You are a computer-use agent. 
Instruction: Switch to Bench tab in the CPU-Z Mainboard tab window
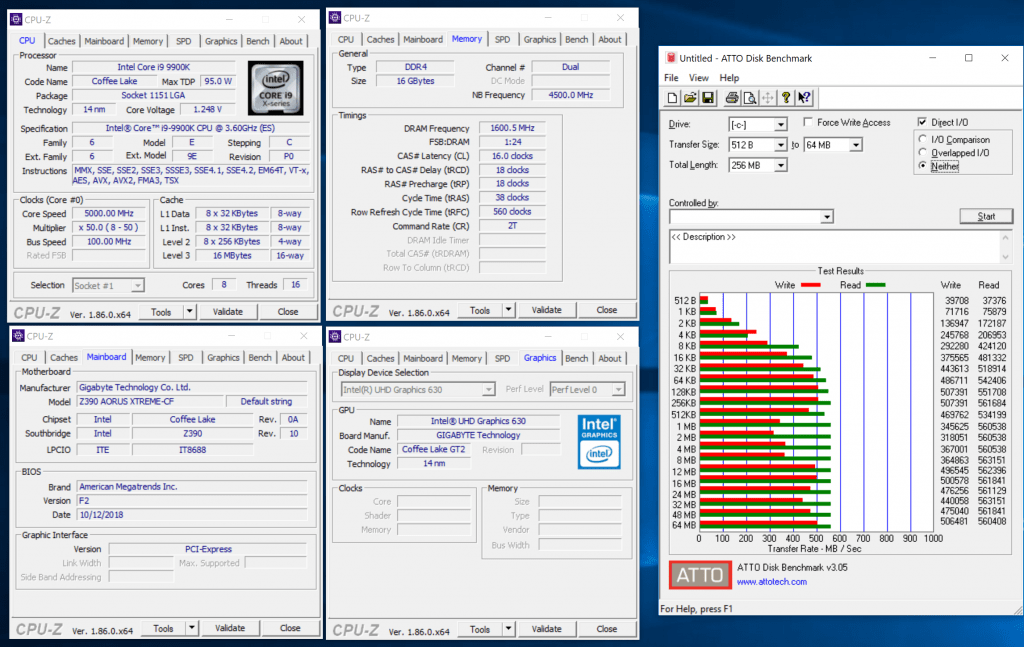[260, 358]
